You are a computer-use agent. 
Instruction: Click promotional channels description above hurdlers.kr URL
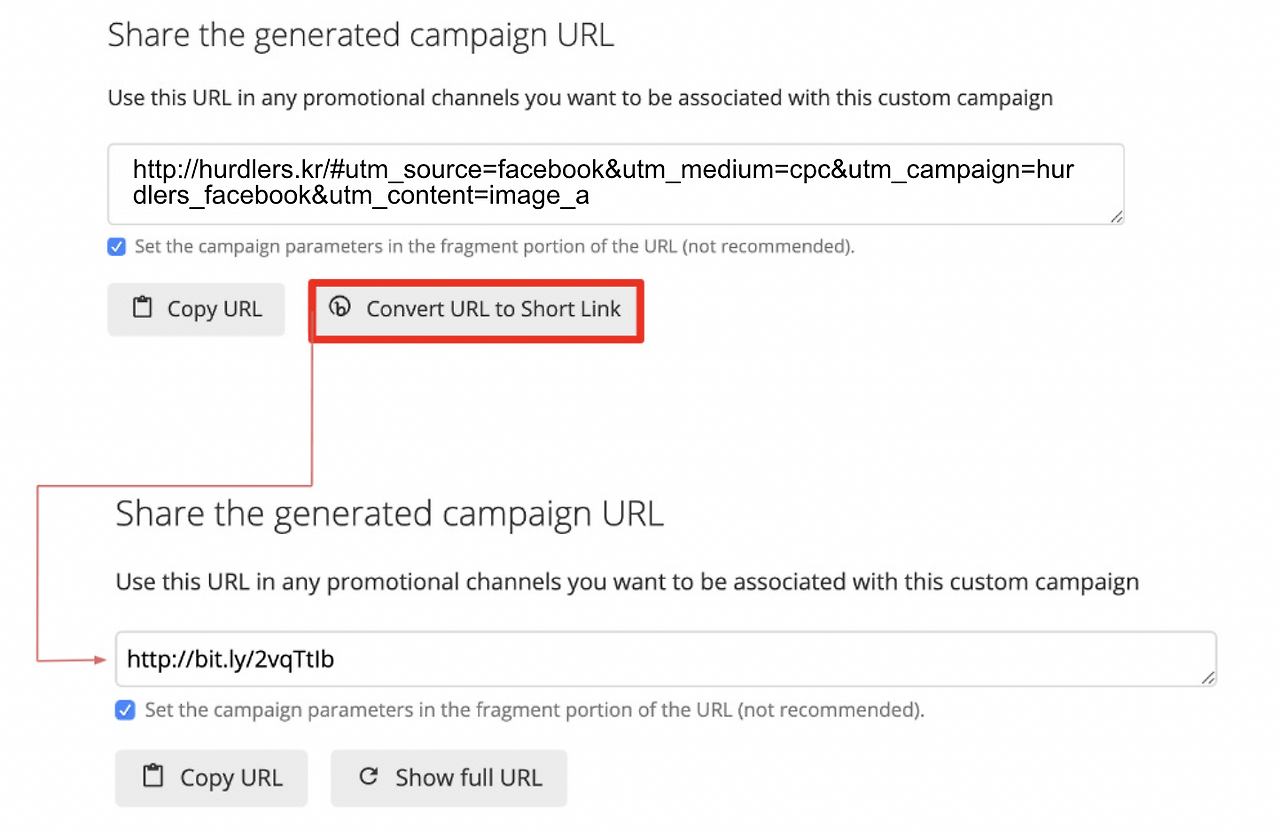click(580, 98)
